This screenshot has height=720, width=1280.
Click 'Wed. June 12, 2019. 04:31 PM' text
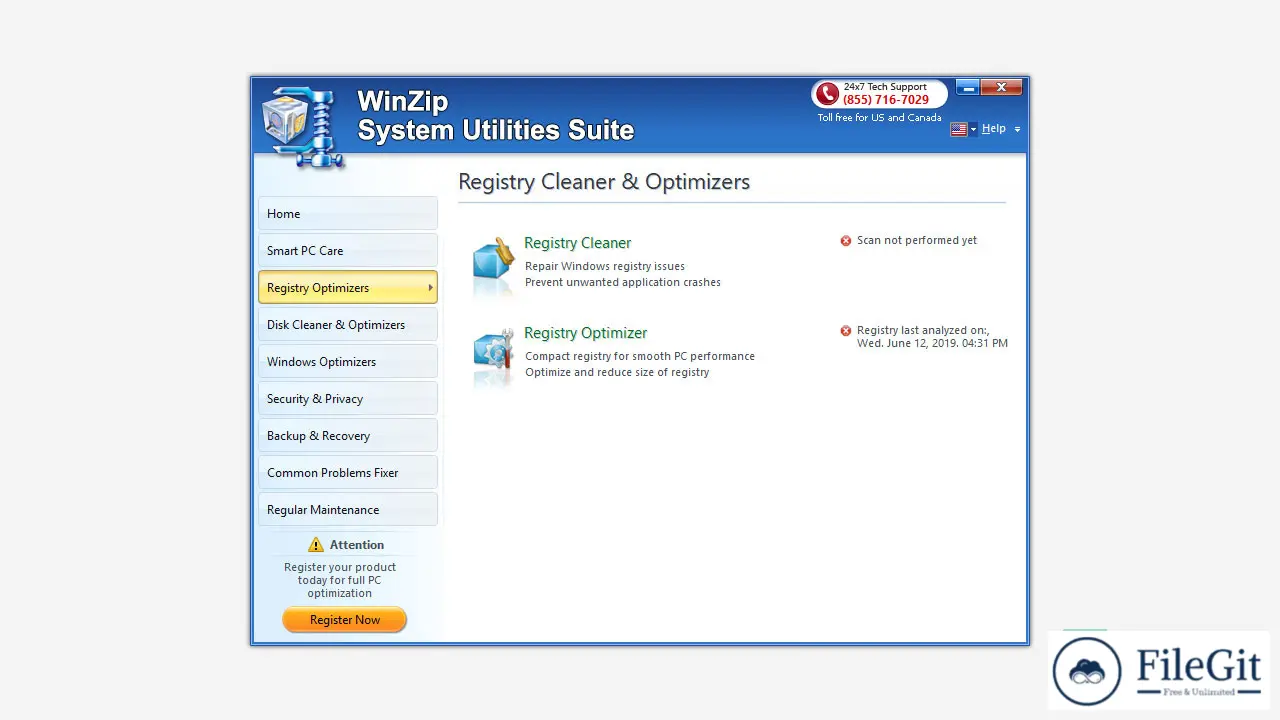[932, 344]
